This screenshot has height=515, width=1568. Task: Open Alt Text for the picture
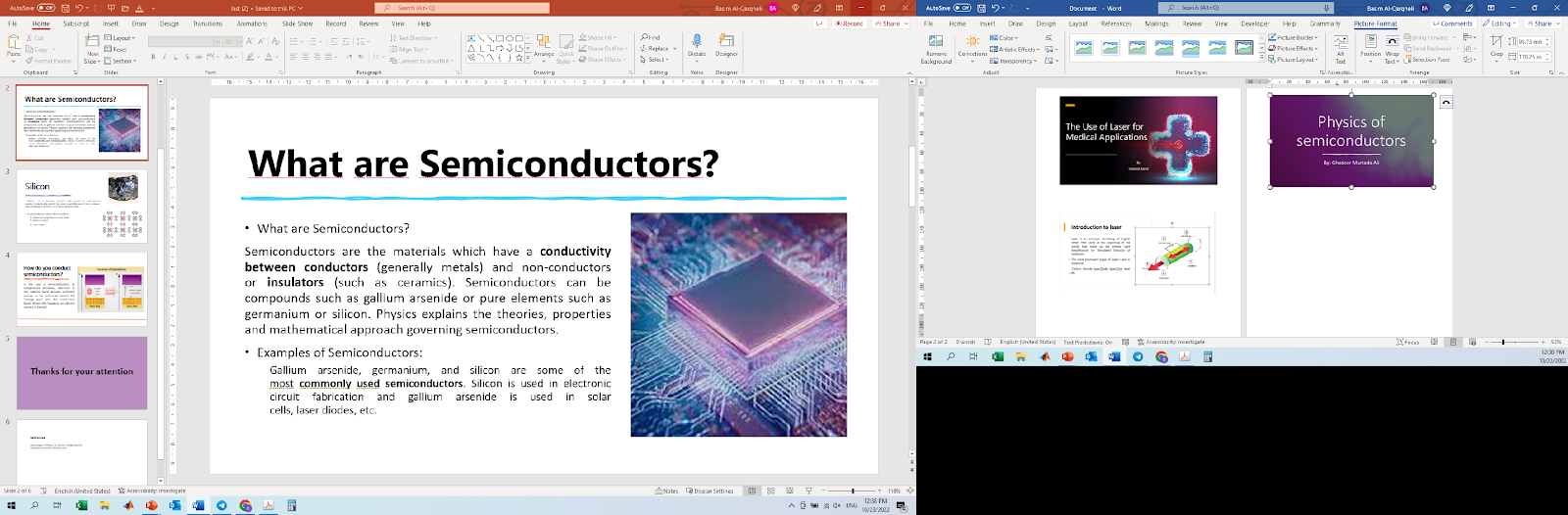coord(1341,47)
